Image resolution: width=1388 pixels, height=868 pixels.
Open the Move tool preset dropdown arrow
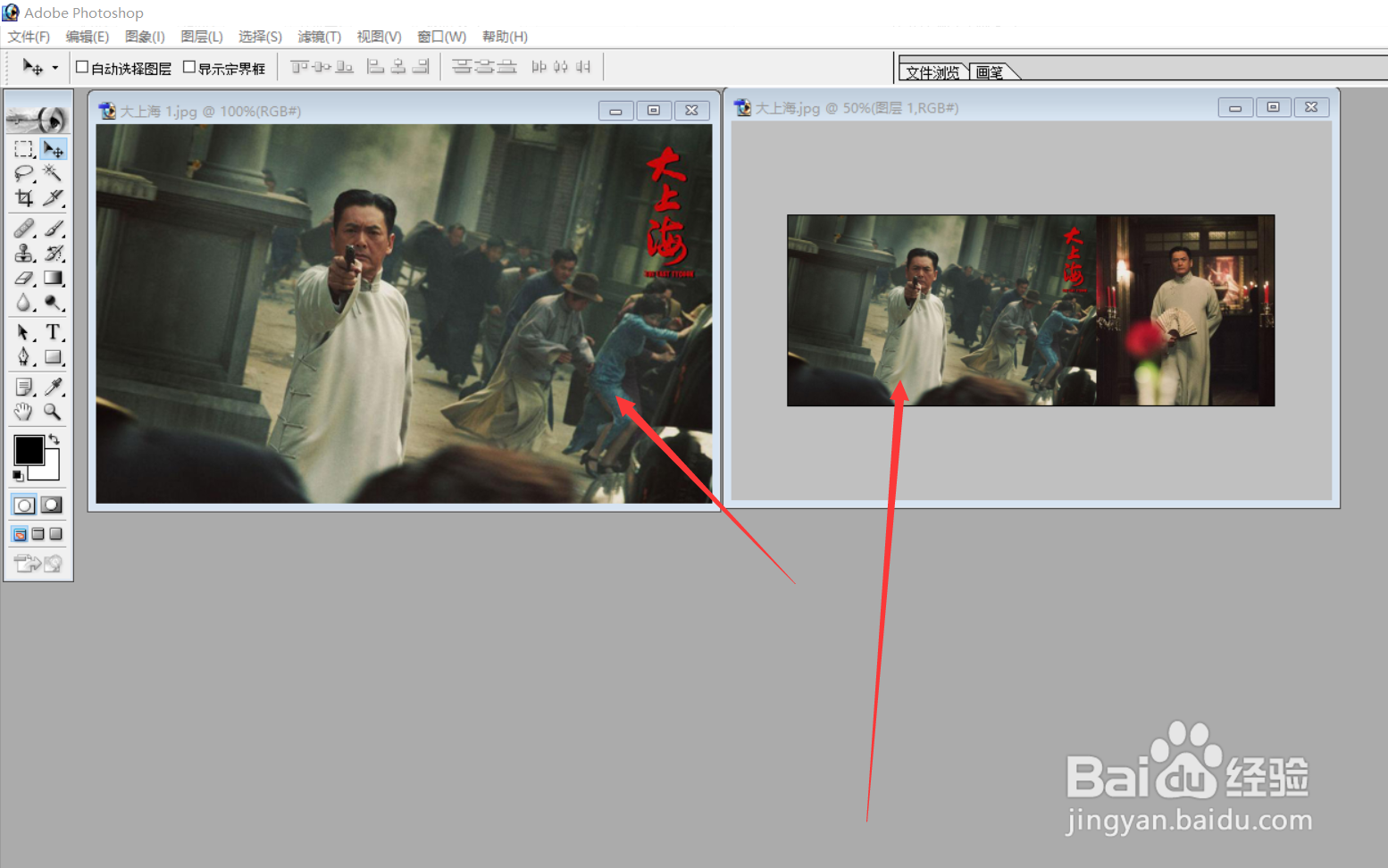[x=55, y=68]
